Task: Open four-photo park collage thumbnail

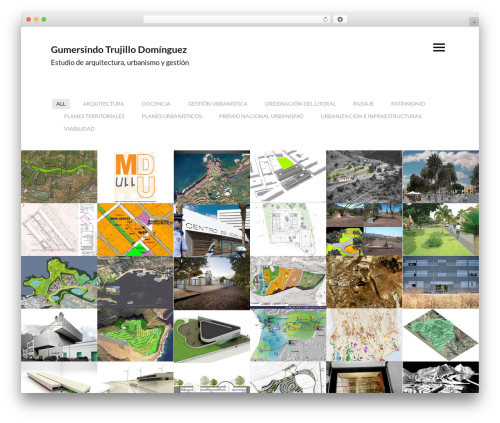Action: pos(364,230)
